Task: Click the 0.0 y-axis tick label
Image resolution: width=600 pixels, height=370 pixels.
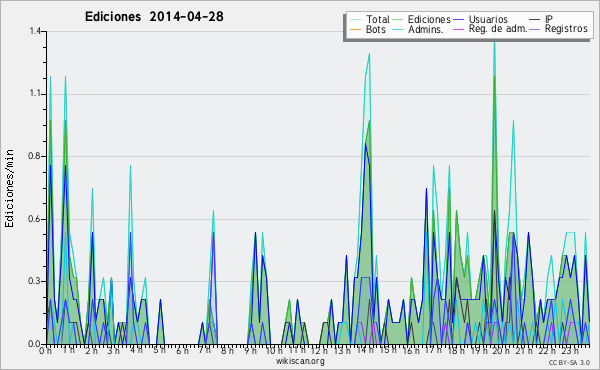Action: pos(35,344)
